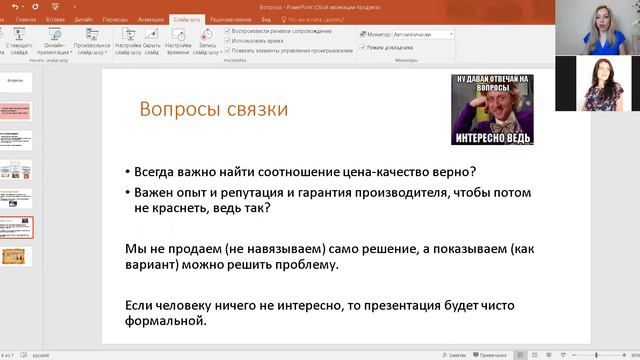Toggle Использовать время checkbox
Viewport: 640px width, 360px height.
(228, 41)
